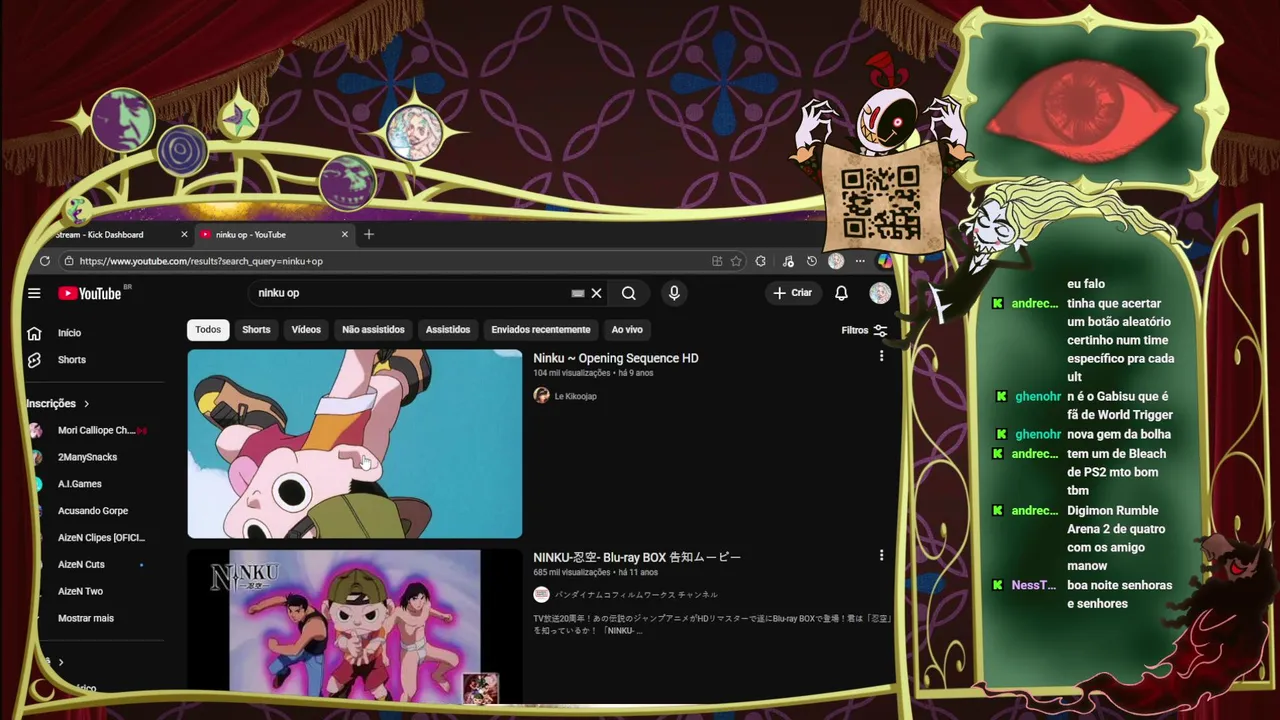Open browser history clock icon

(812, 261)
